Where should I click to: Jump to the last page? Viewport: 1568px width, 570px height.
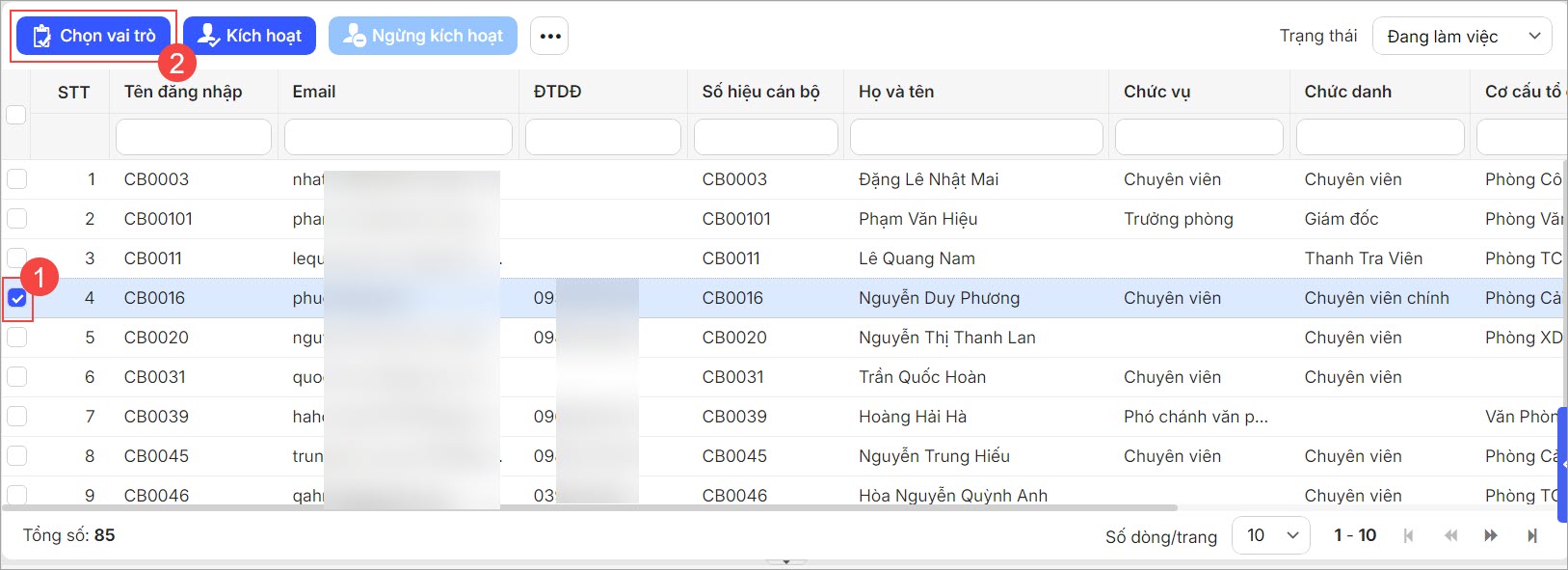pyautogui.click(x=1531, y=535)
